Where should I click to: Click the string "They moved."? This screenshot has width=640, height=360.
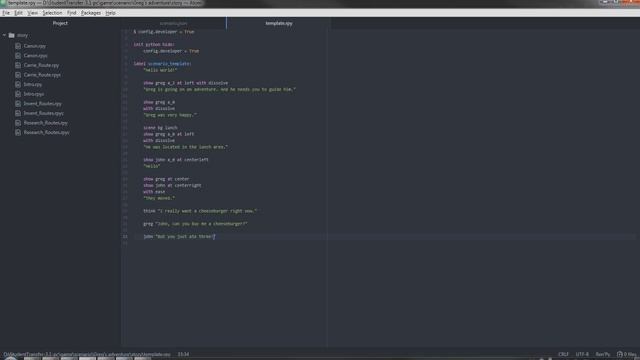click(x=159, y=198)
